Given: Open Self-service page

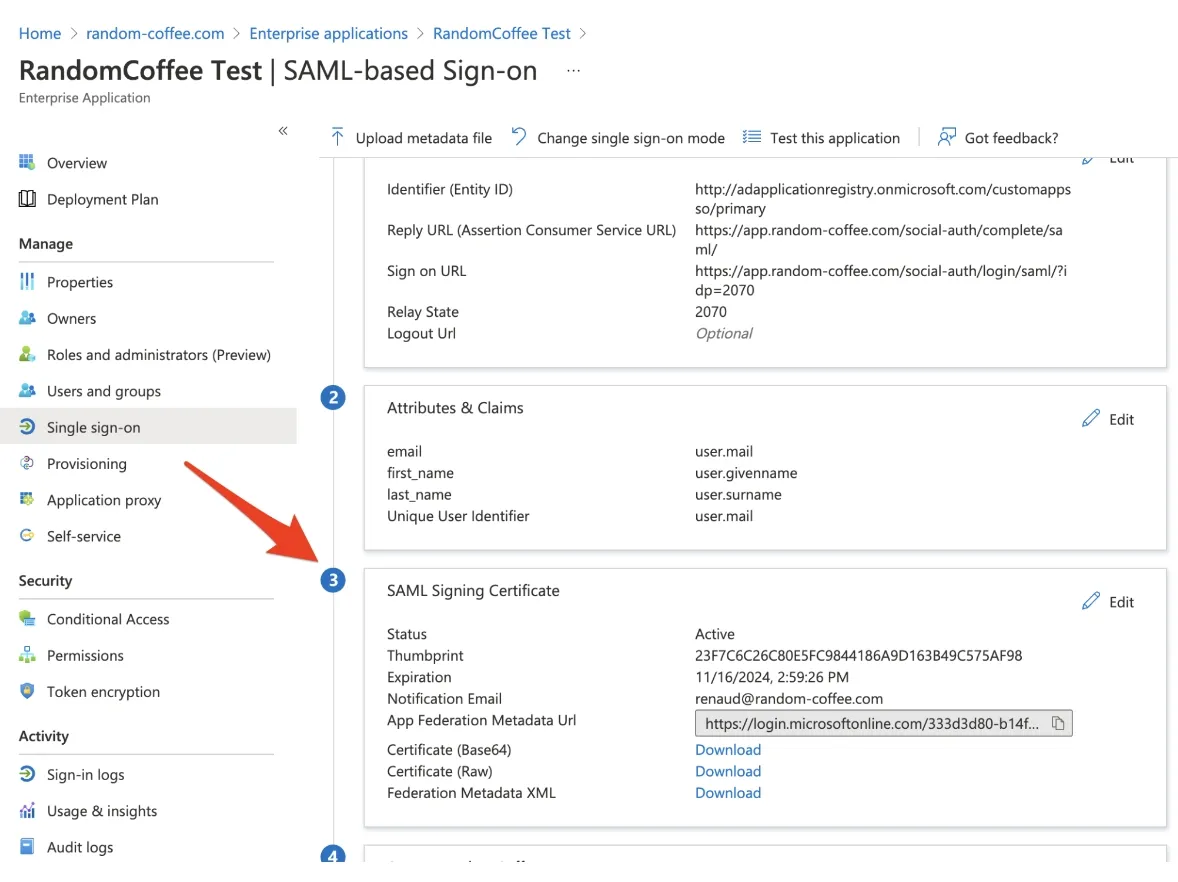Looking at the screenshot, I should [x=83, y=536].
